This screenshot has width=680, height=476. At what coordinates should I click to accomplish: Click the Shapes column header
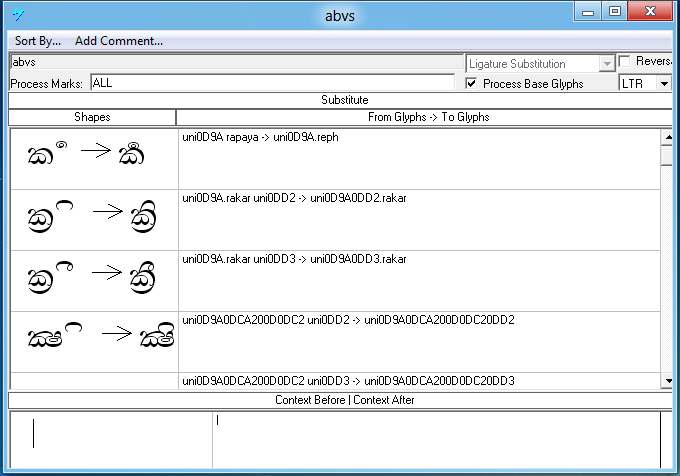click(92, 117)
